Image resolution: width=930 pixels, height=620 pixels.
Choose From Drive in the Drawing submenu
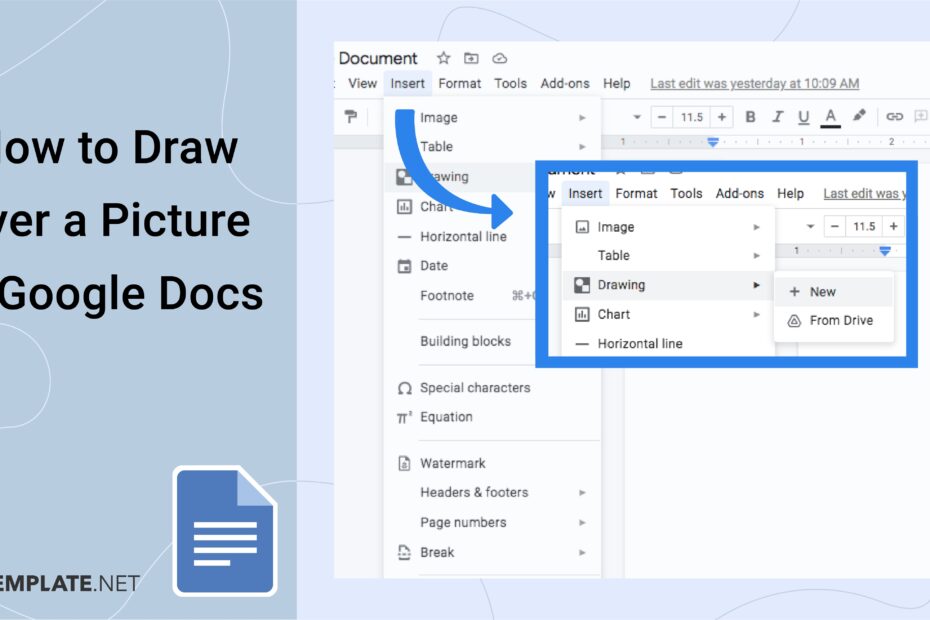click(833, 320)
